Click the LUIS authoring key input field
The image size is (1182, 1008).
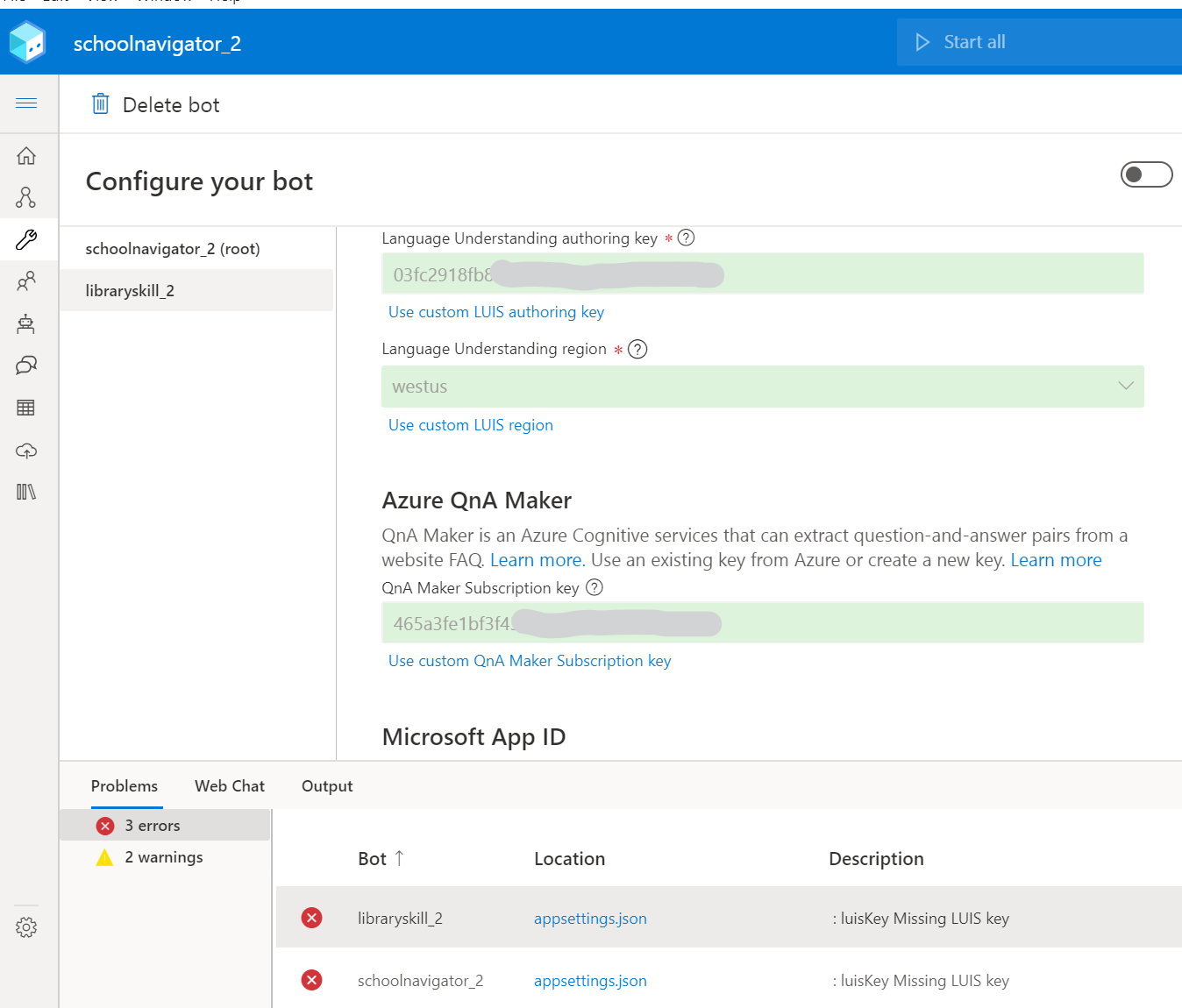pyautogui.click(x=763, y=274)
